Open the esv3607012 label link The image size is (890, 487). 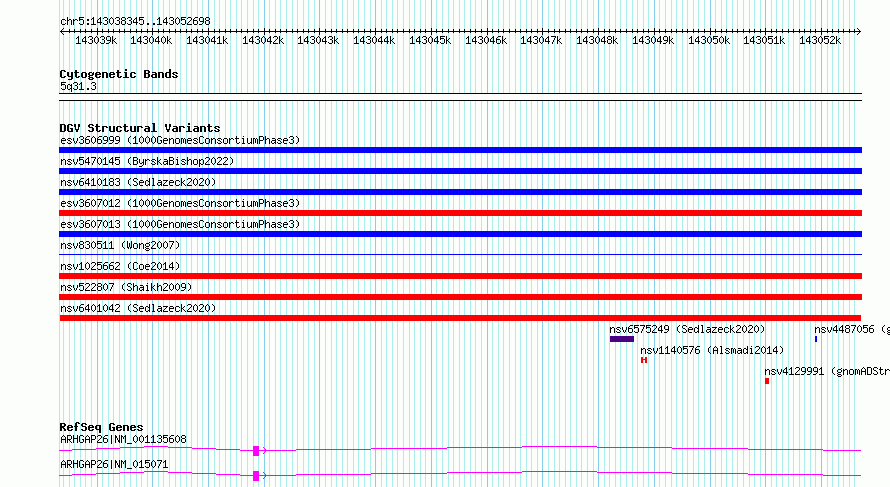click(180, 203)
